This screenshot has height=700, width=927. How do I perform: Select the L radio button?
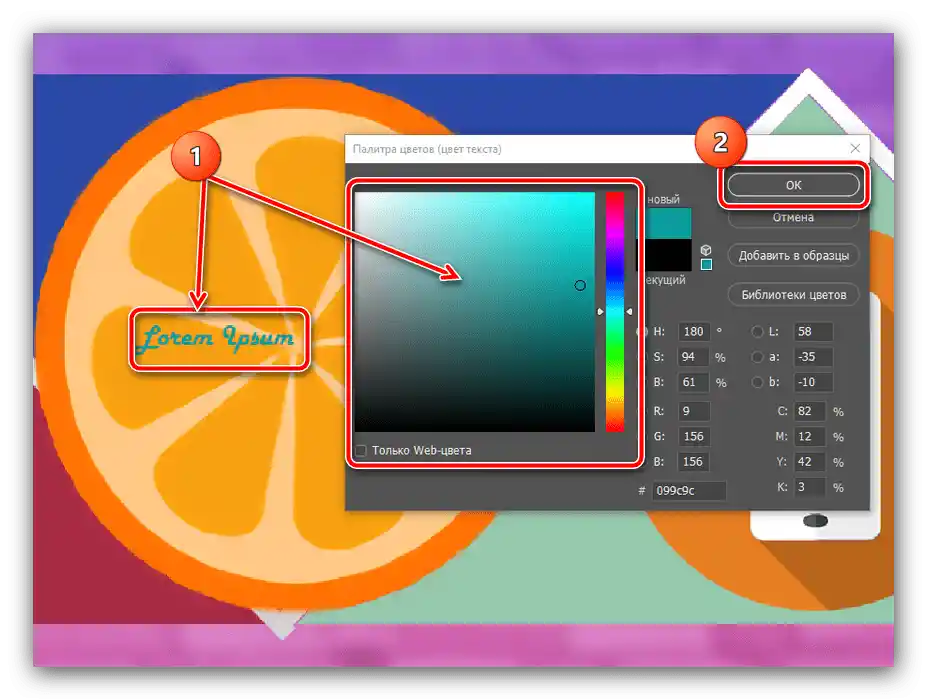tap(757, 332)
